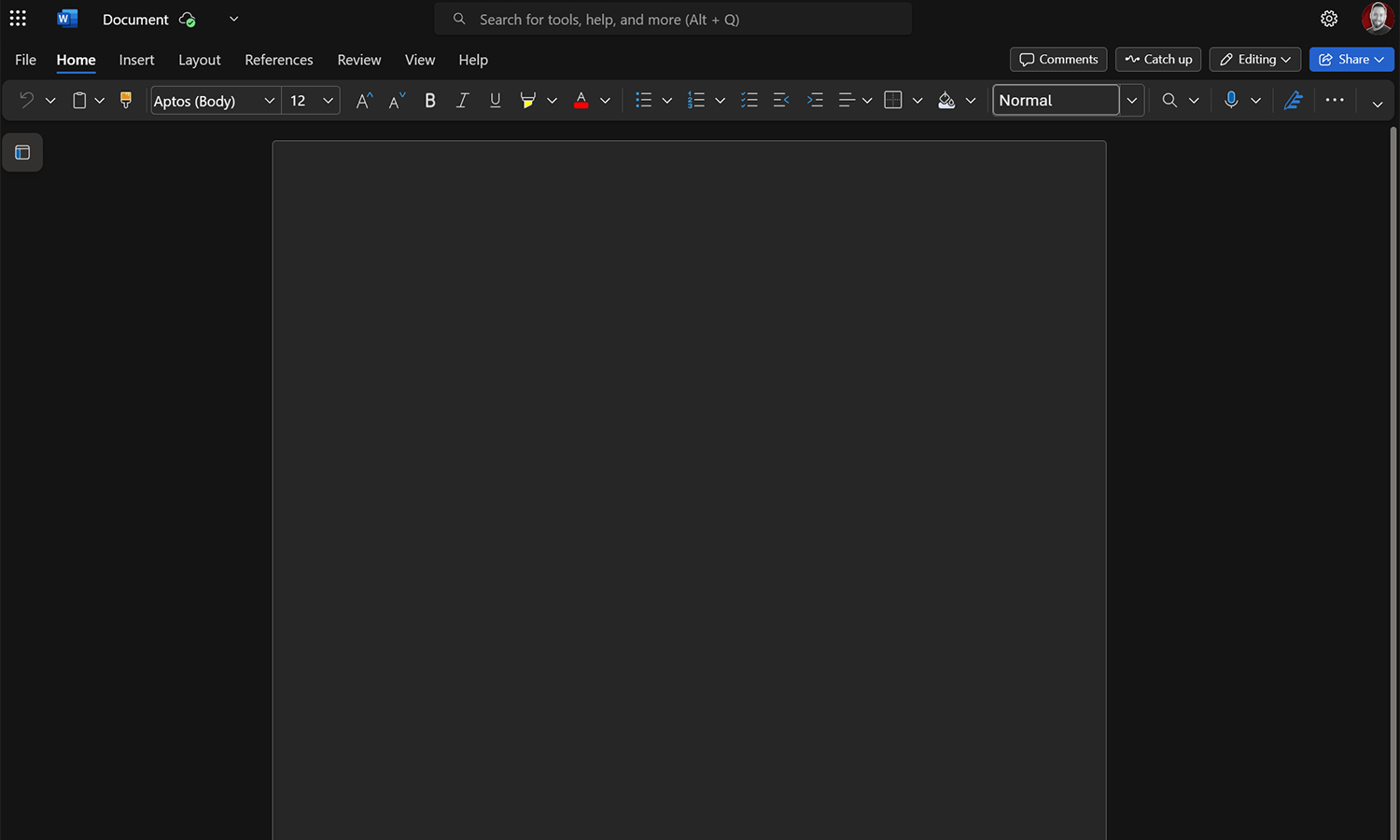Viewport: 1400px width, 840px height.
Task: Apply italic formatting
Action: (462, 100)
